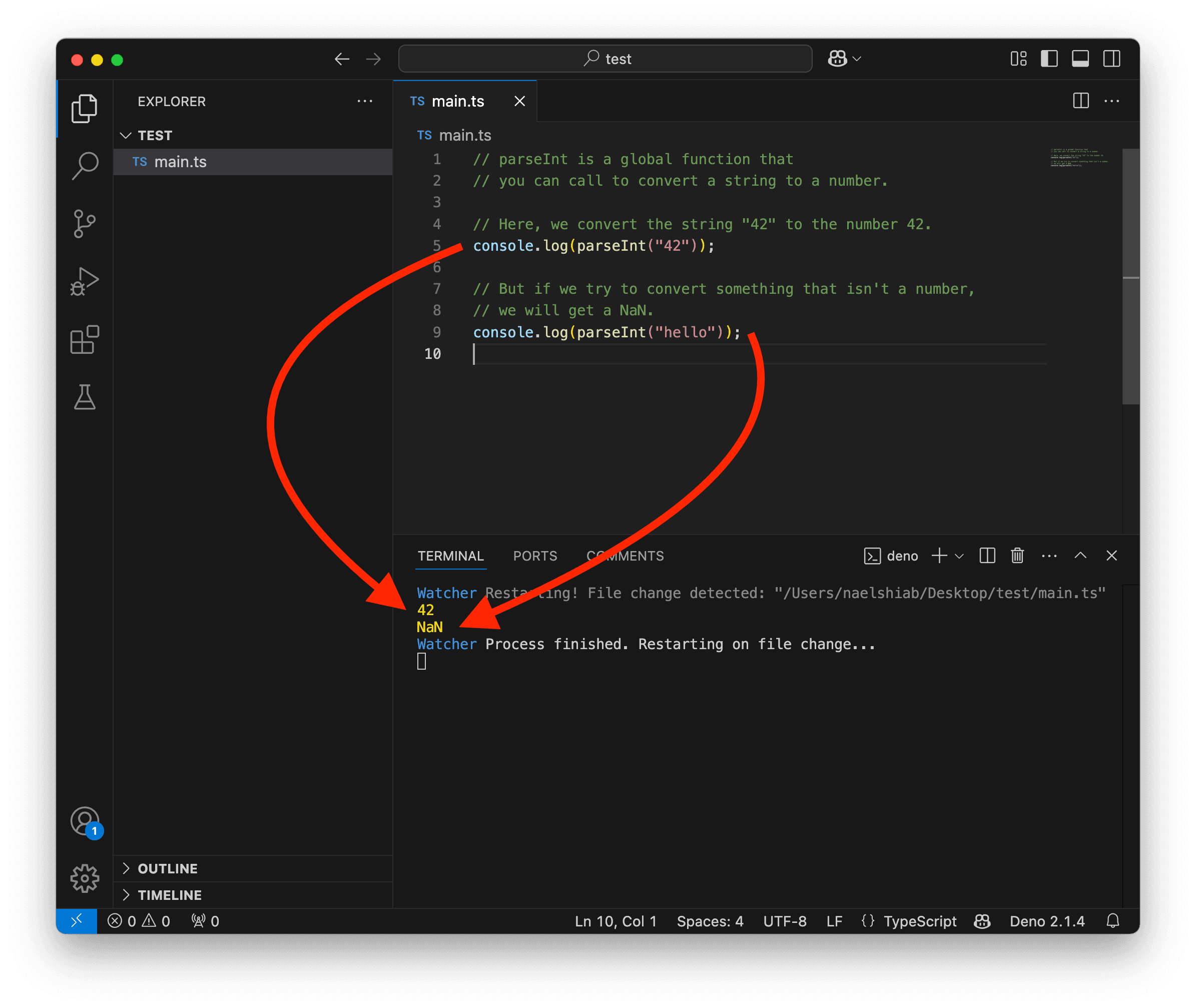
Task: Open the Extensions view
Action: coord(85,340)
